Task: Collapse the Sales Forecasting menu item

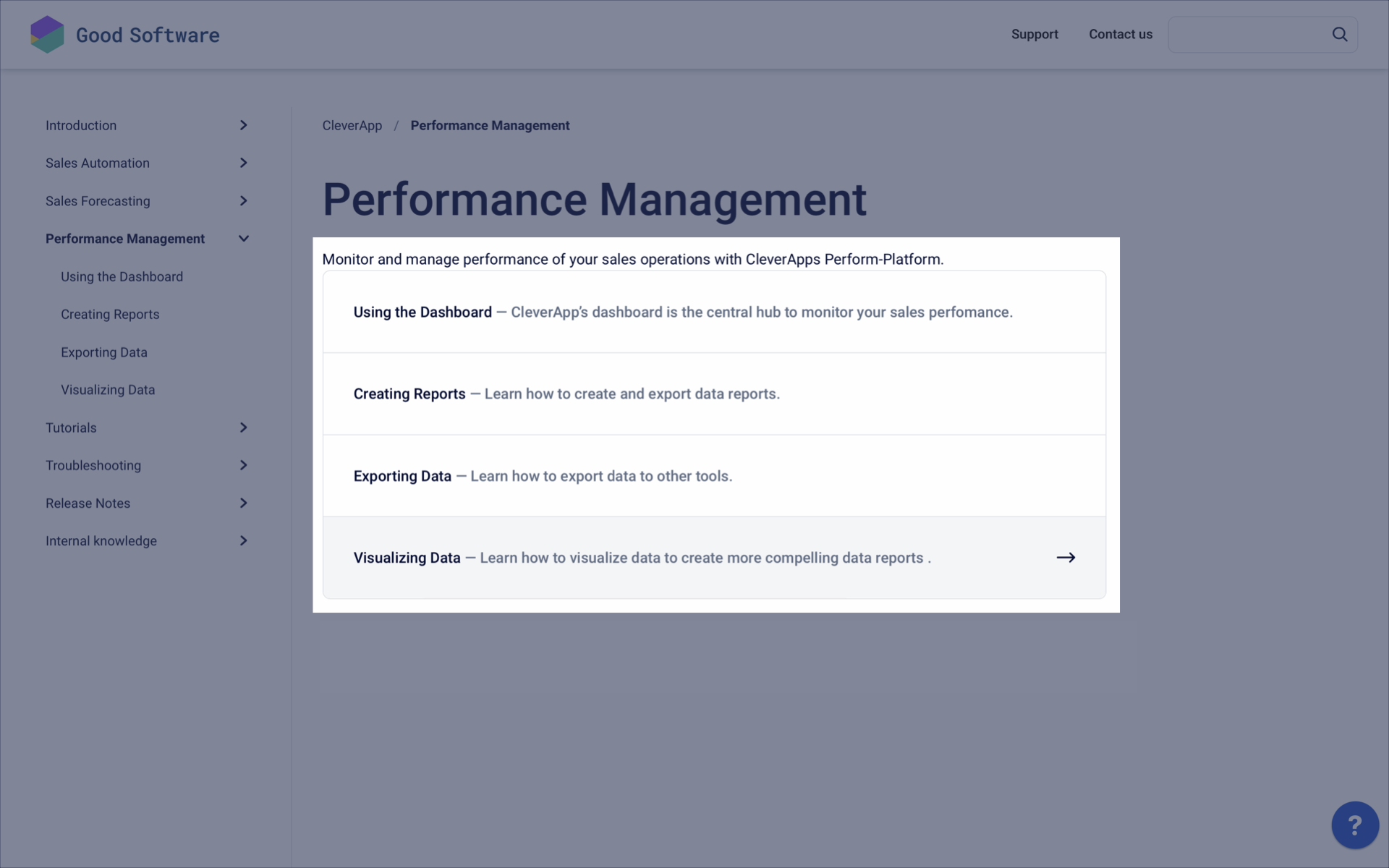Action: point(242,200)
